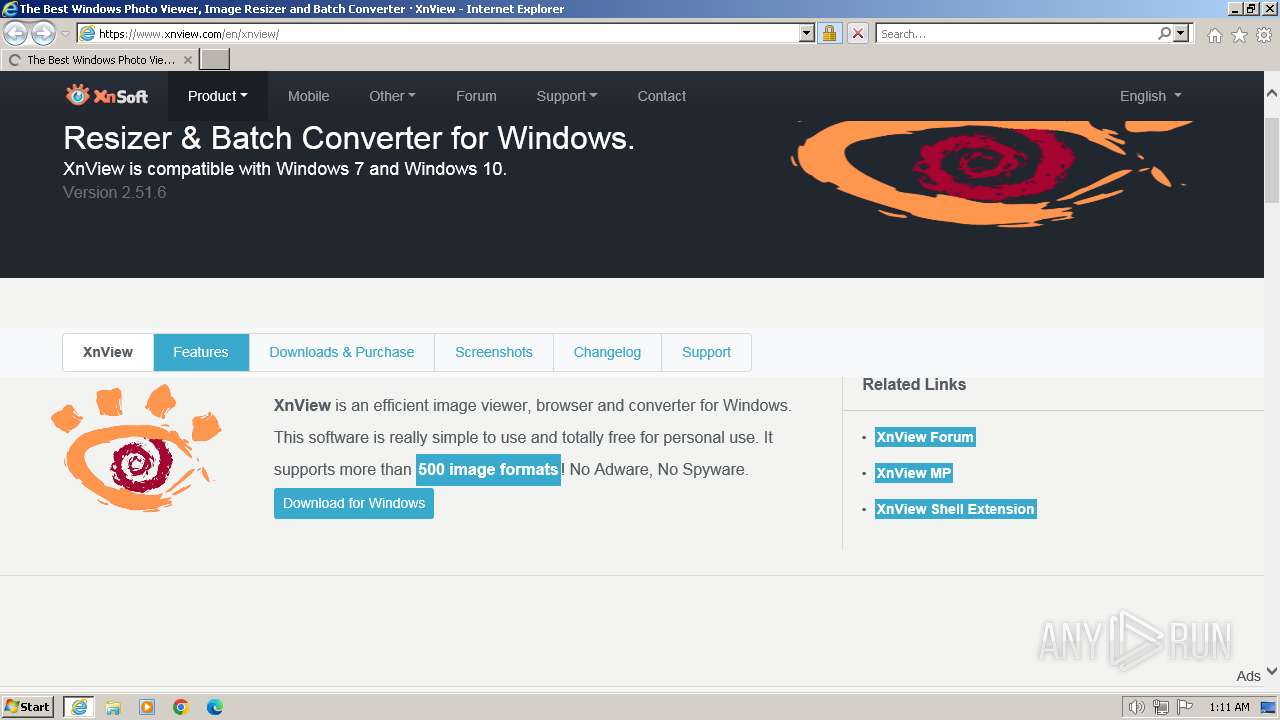Switch to the Support tab

coord(706,352)
